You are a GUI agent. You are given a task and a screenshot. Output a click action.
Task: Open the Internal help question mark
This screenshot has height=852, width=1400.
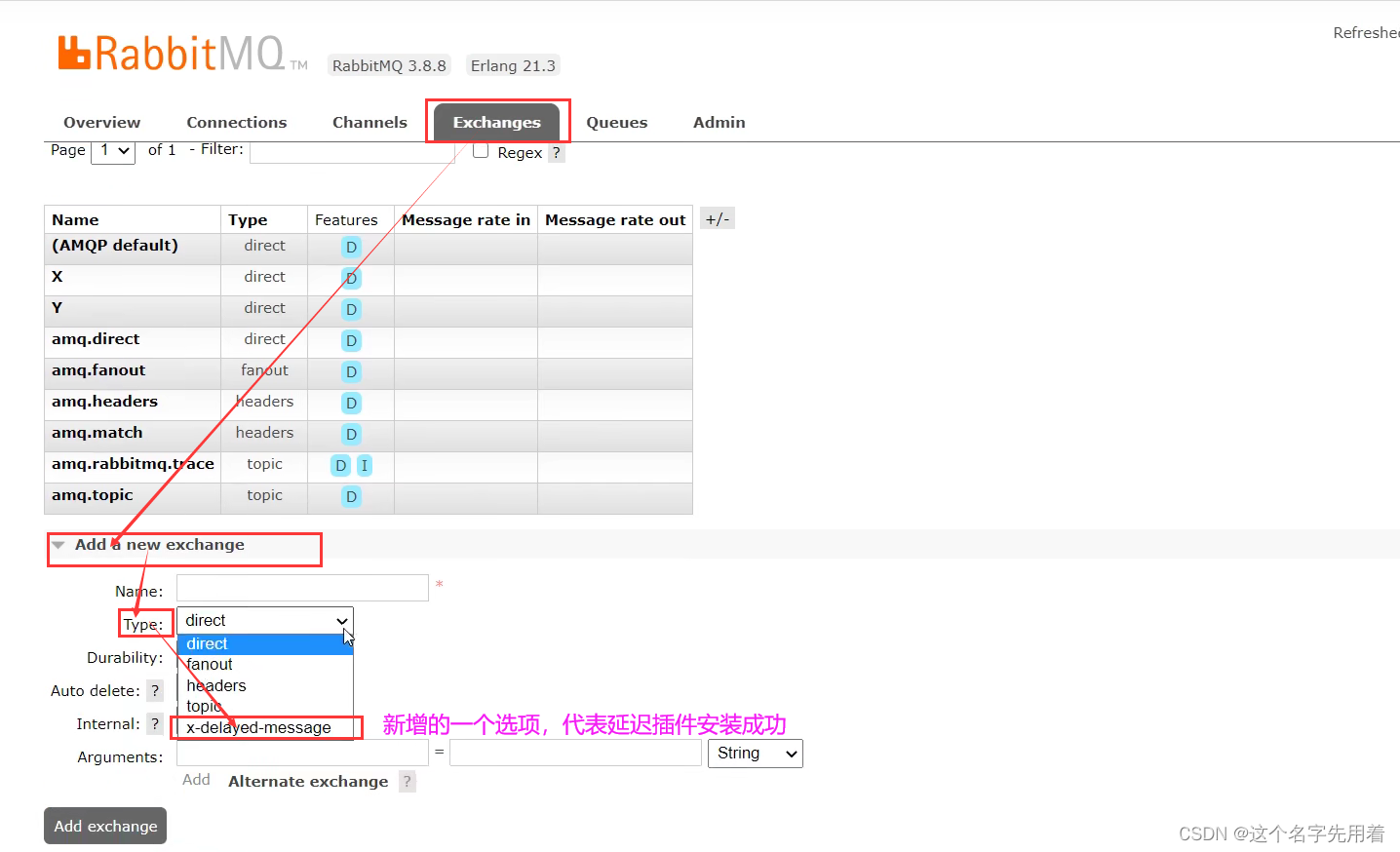coord(155,724)
